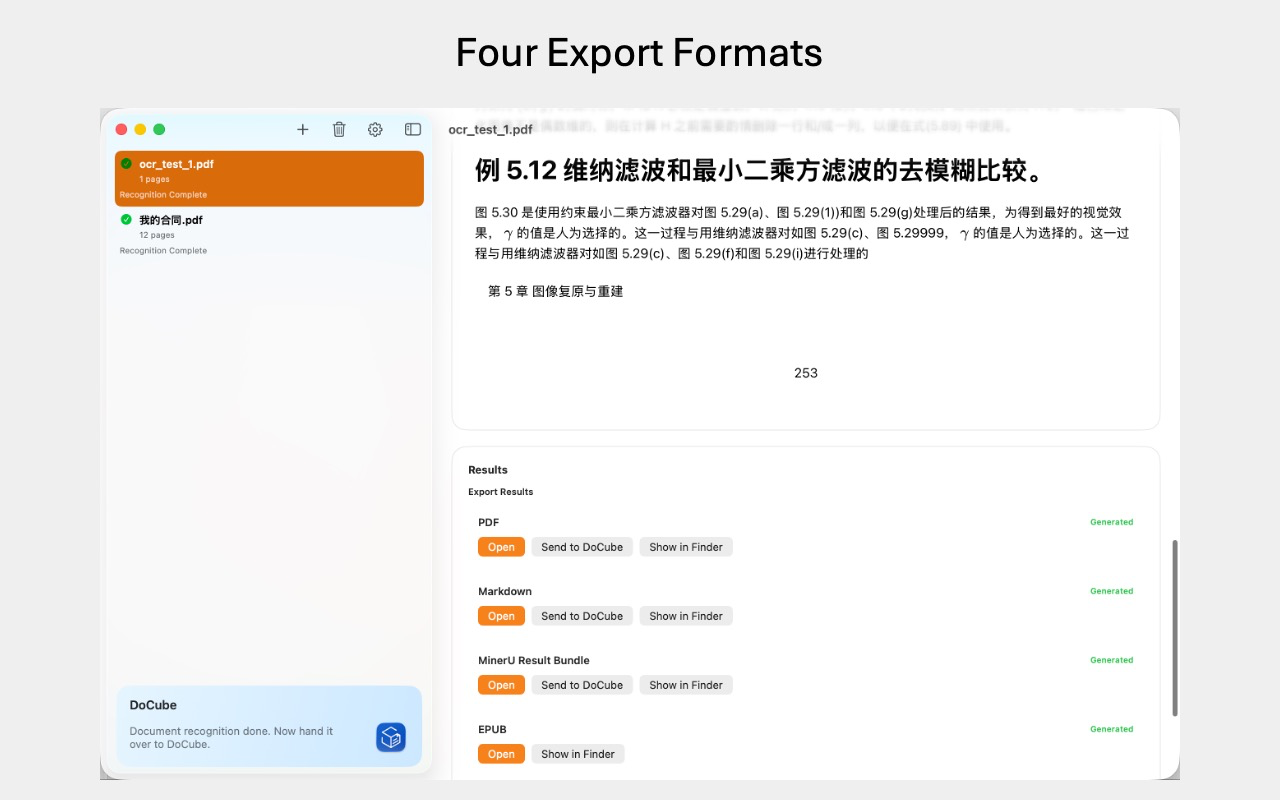This screenshot has width=1280, height=800.
Task: Open the Markdown export
Action: coord(501,616)
